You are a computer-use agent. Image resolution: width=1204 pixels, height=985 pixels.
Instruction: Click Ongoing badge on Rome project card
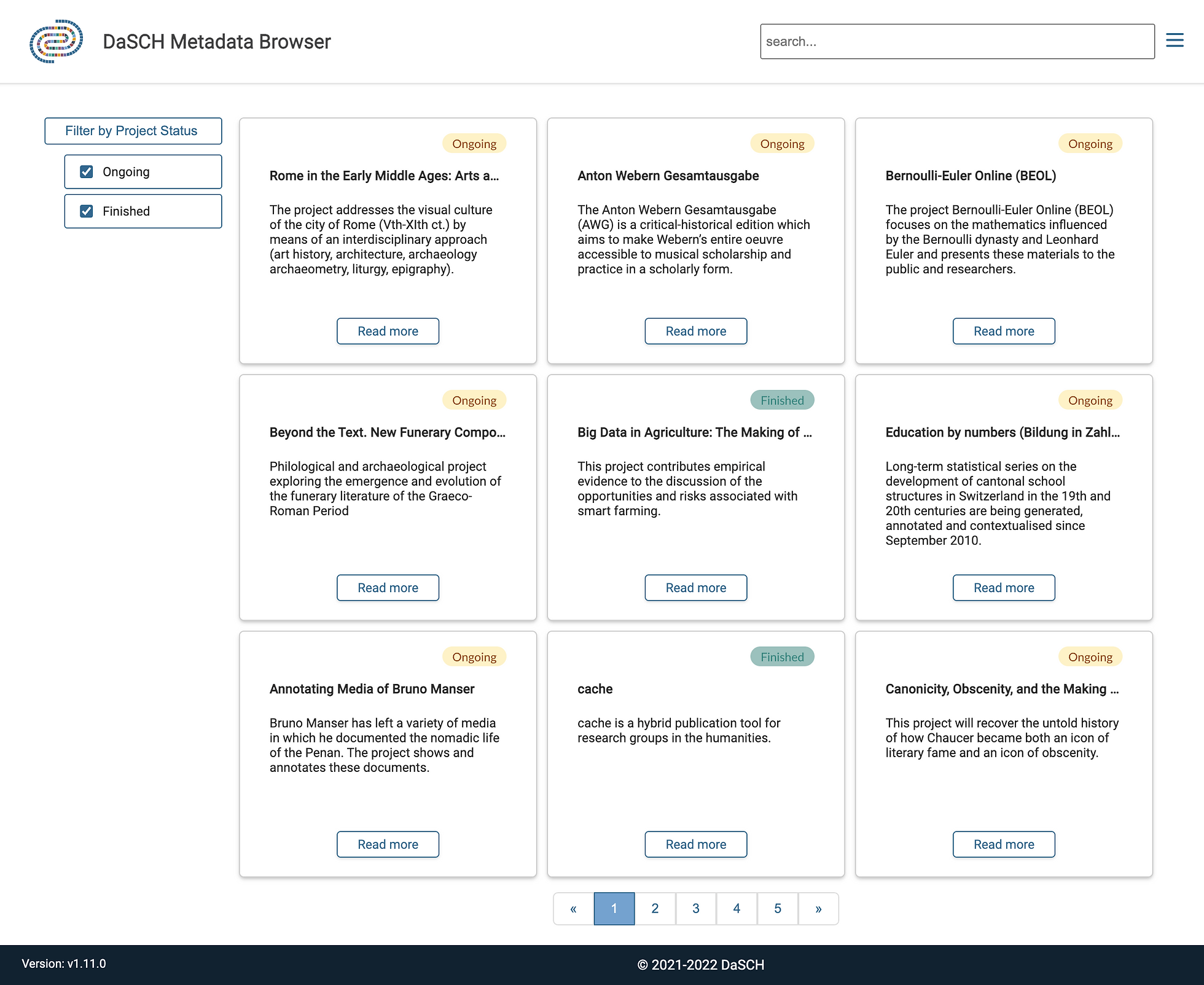(474, 144)
